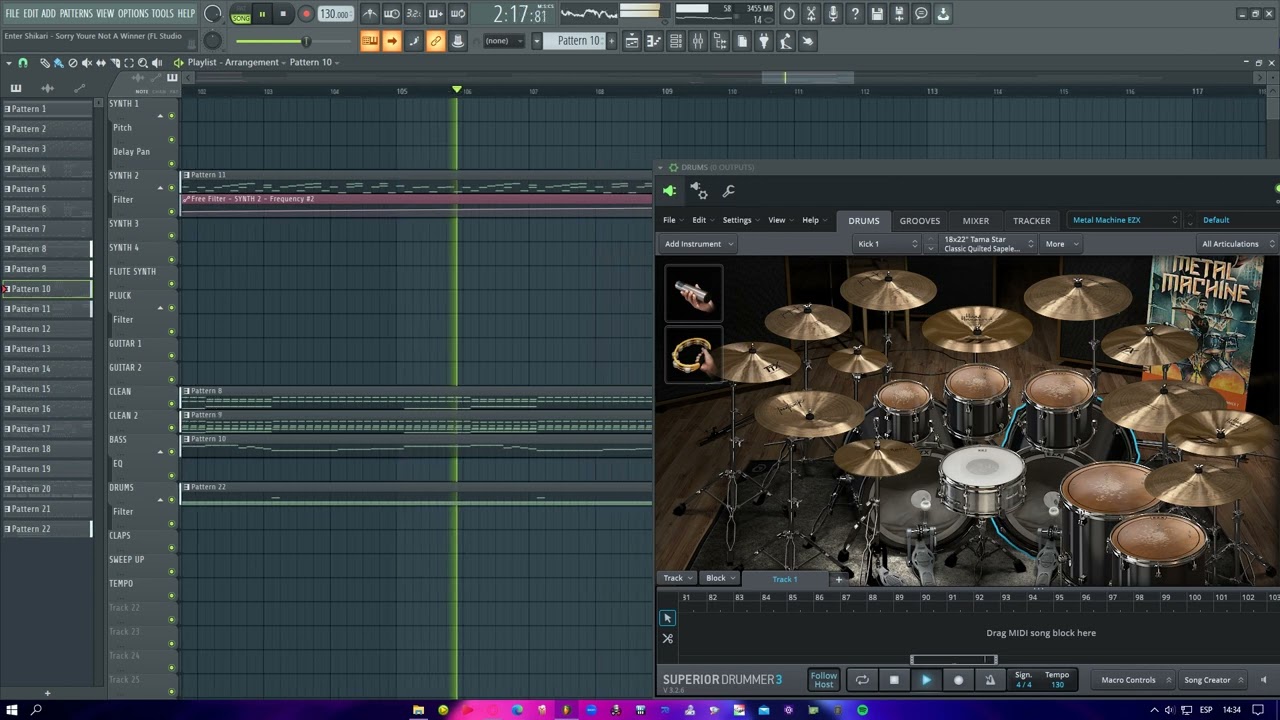The image size is (1280, 720).
Task: Open the plugin picker plug icon
Action: (x=764, y=41)
